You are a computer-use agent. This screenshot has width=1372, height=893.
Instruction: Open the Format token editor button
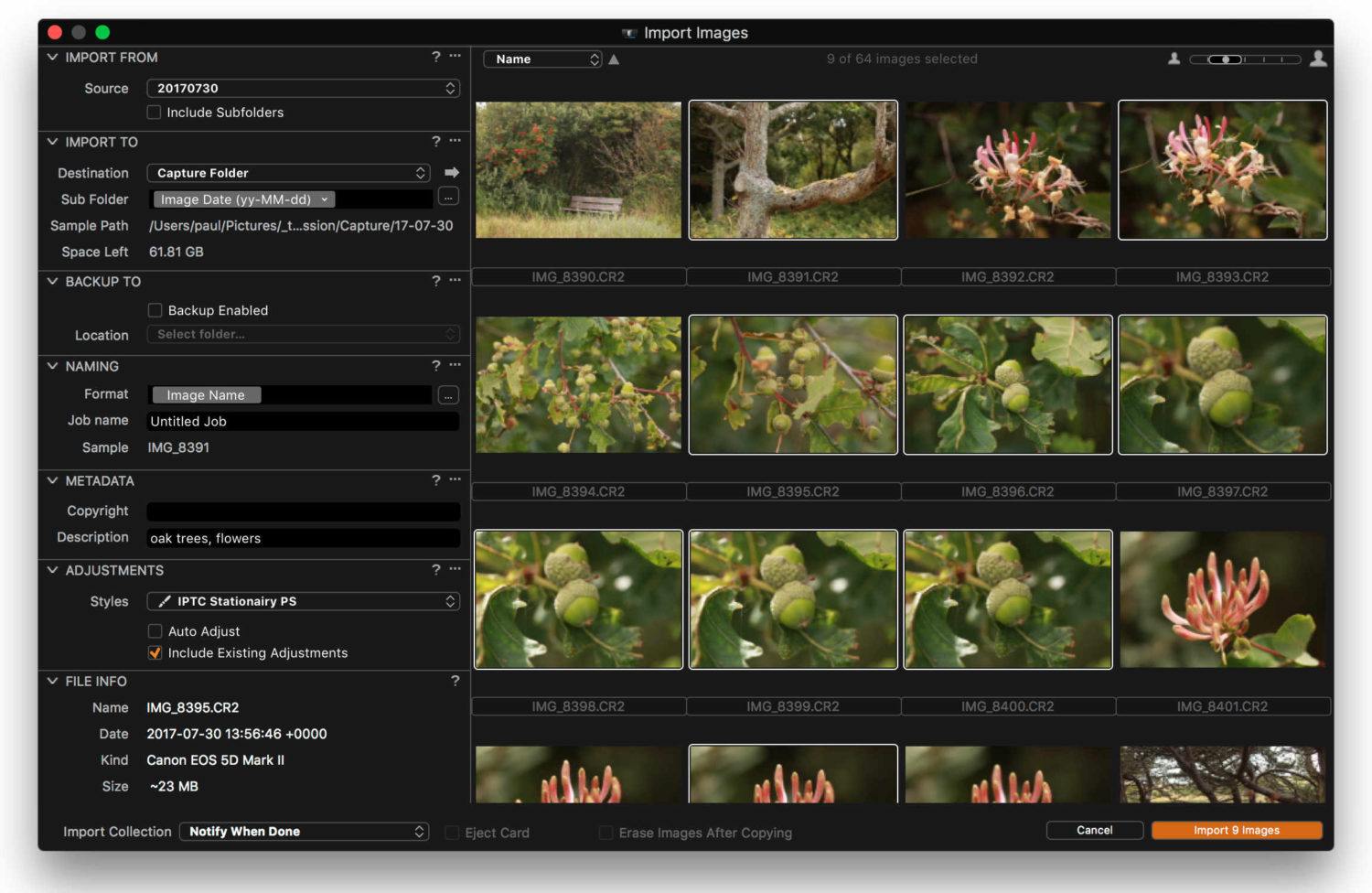click(447, 395)
